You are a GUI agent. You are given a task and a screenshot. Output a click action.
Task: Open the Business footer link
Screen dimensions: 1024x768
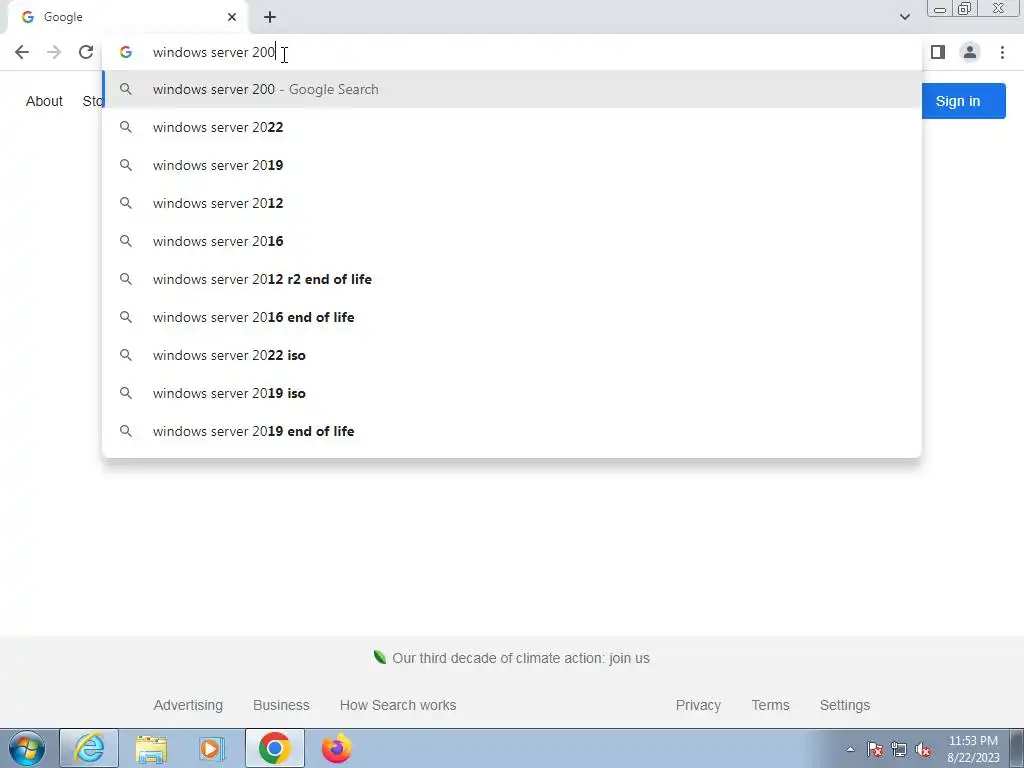[x=281, y=705]
